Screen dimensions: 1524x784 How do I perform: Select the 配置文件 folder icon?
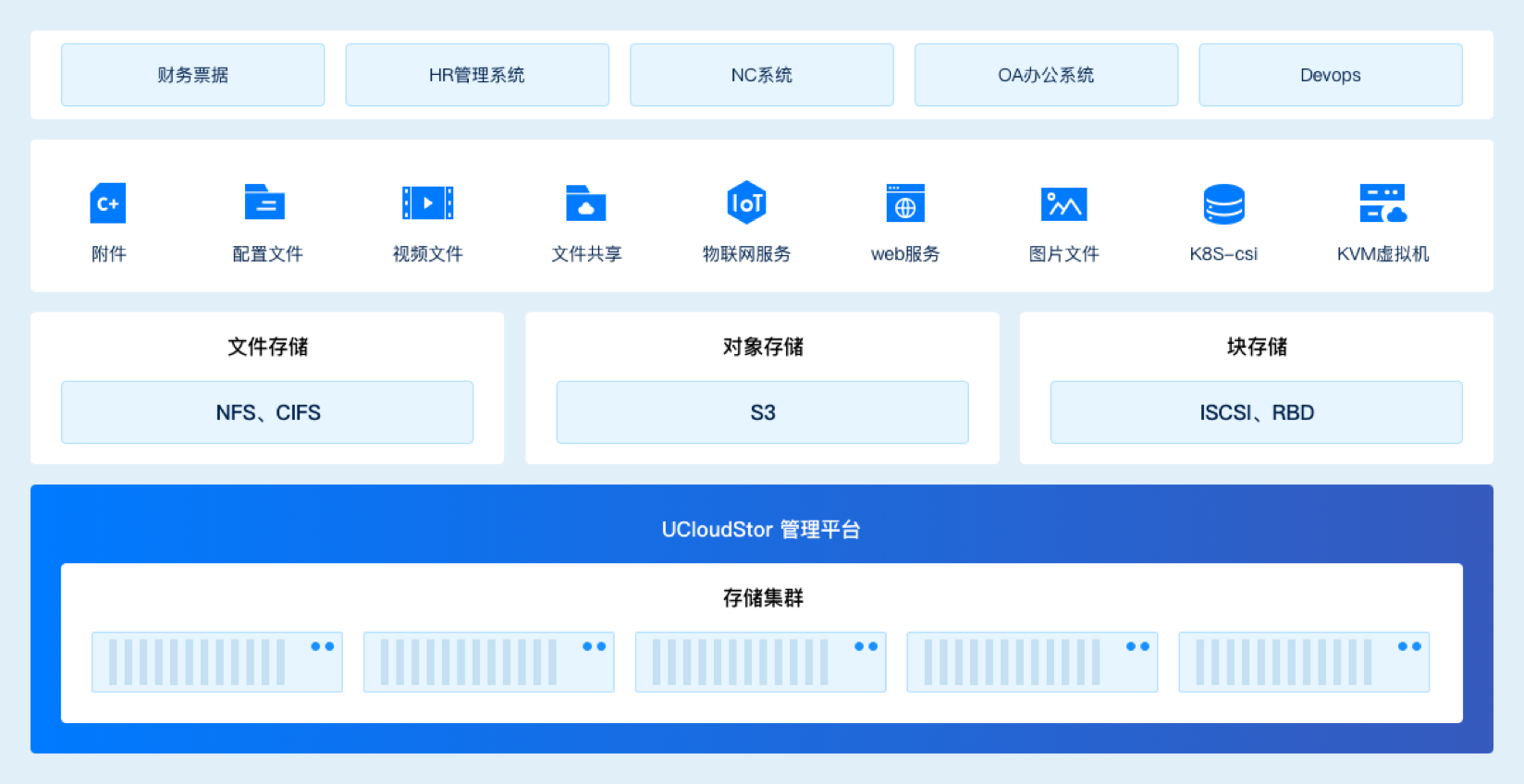tap(264, 202)
